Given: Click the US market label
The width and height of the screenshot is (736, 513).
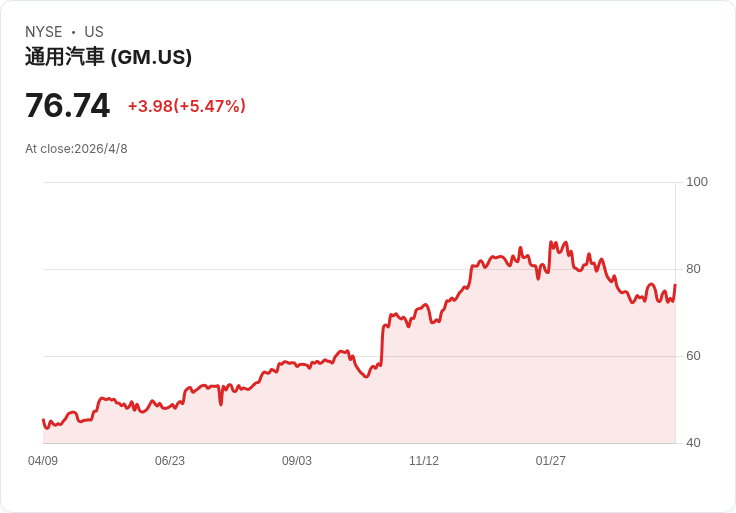Looking at the screenshot, I should (x=94, y=32).
